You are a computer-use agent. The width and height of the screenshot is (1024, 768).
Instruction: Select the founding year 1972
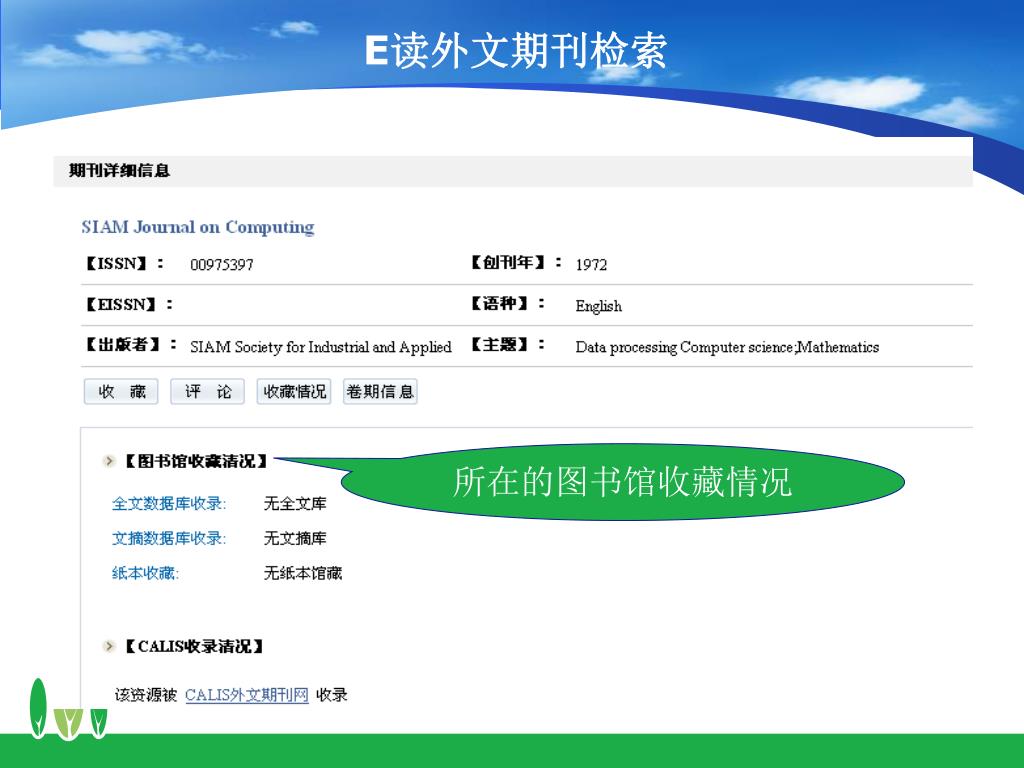coord(591,264)
